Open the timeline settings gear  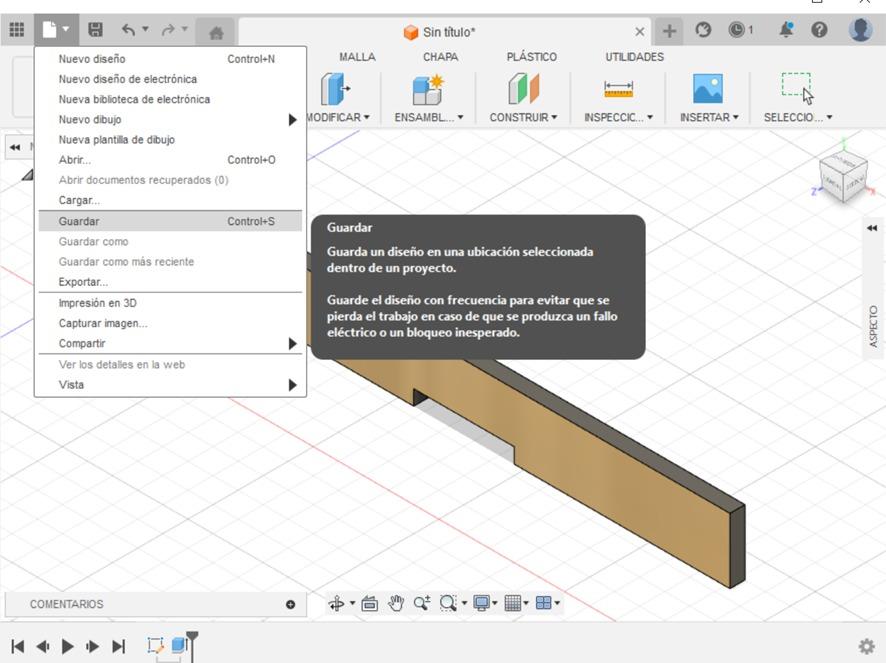(866, 645)
